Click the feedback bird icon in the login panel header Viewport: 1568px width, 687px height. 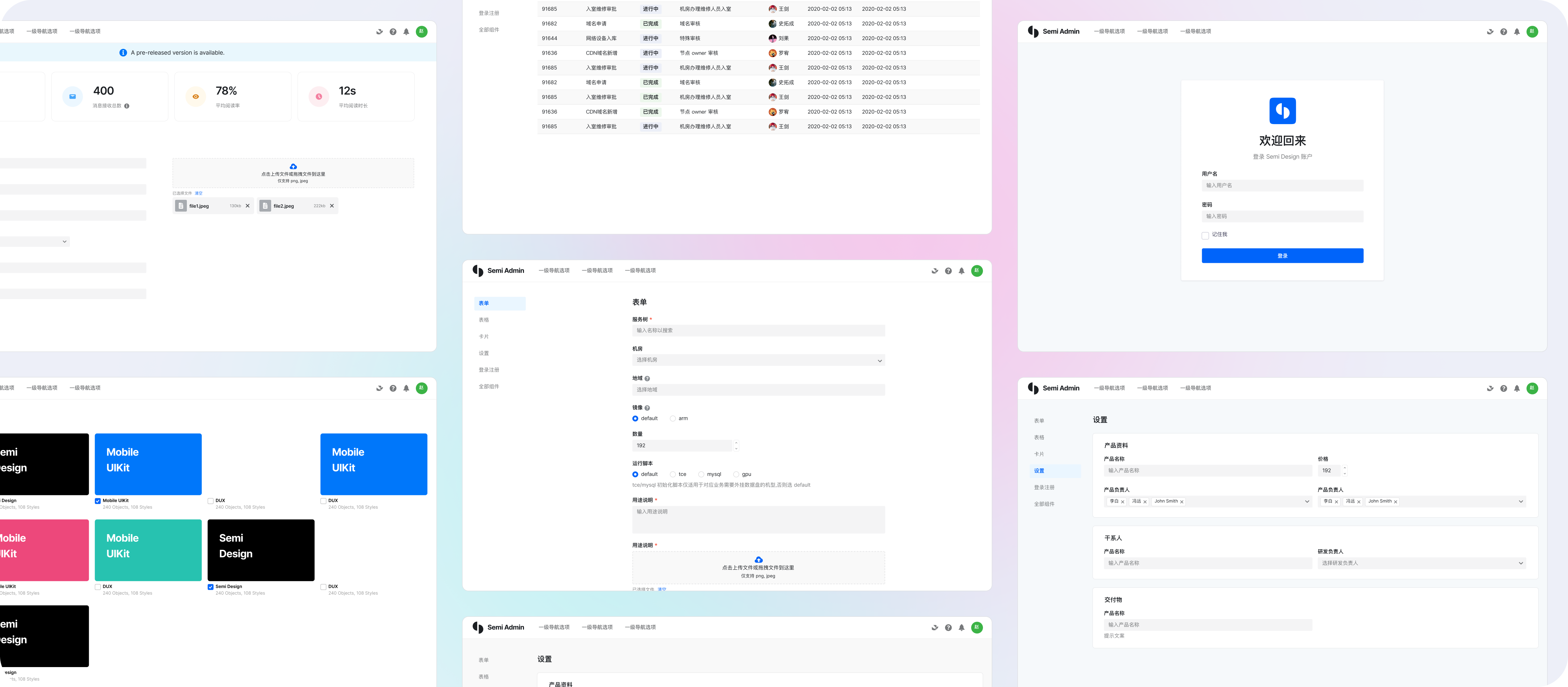pos(1490,32)
